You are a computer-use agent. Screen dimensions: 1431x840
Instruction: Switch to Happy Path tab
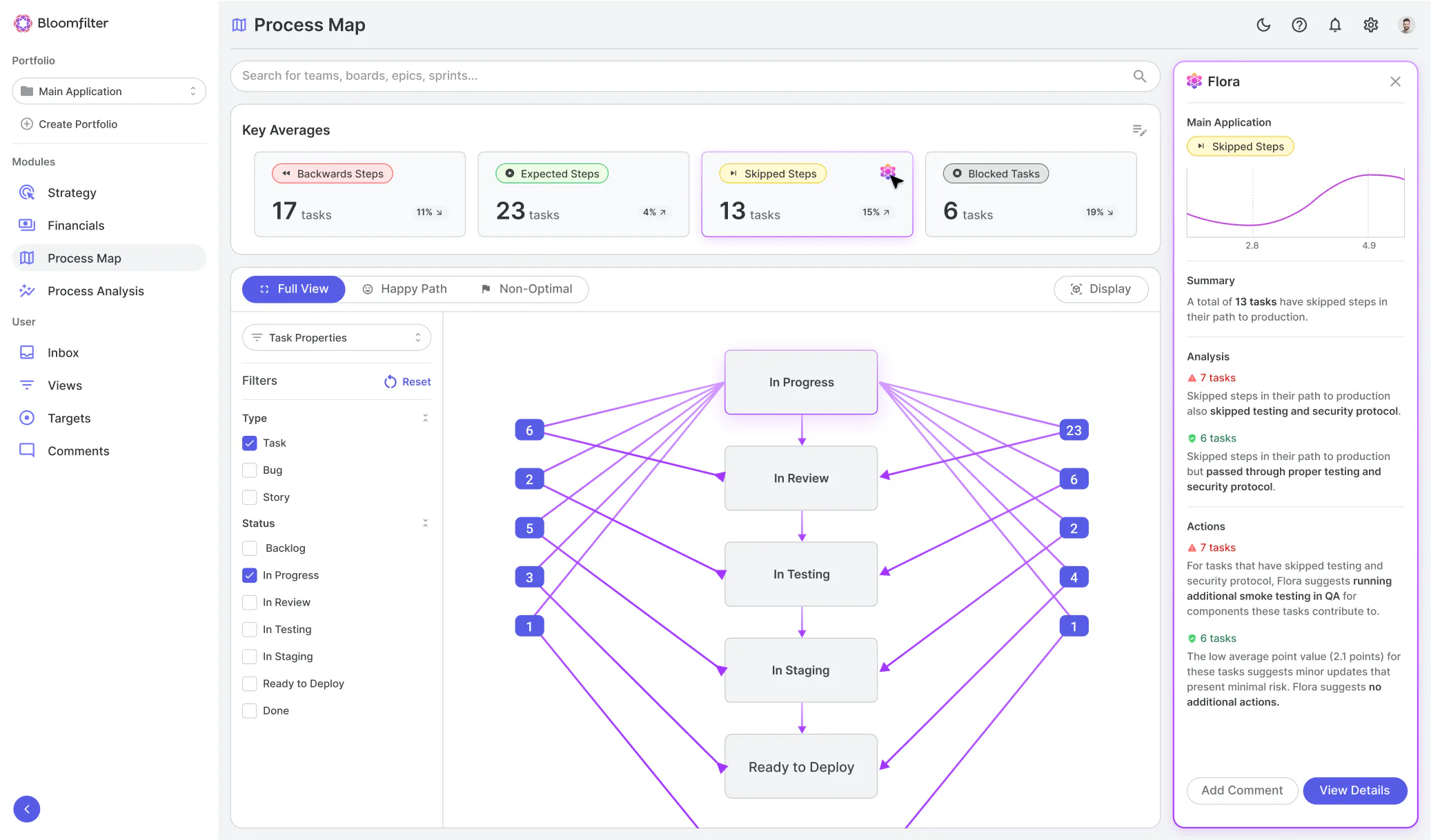(405, 289)
